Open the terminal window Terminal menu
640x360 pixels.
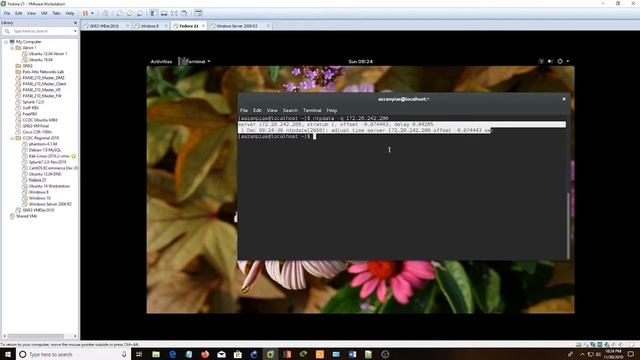coord(312,110)
